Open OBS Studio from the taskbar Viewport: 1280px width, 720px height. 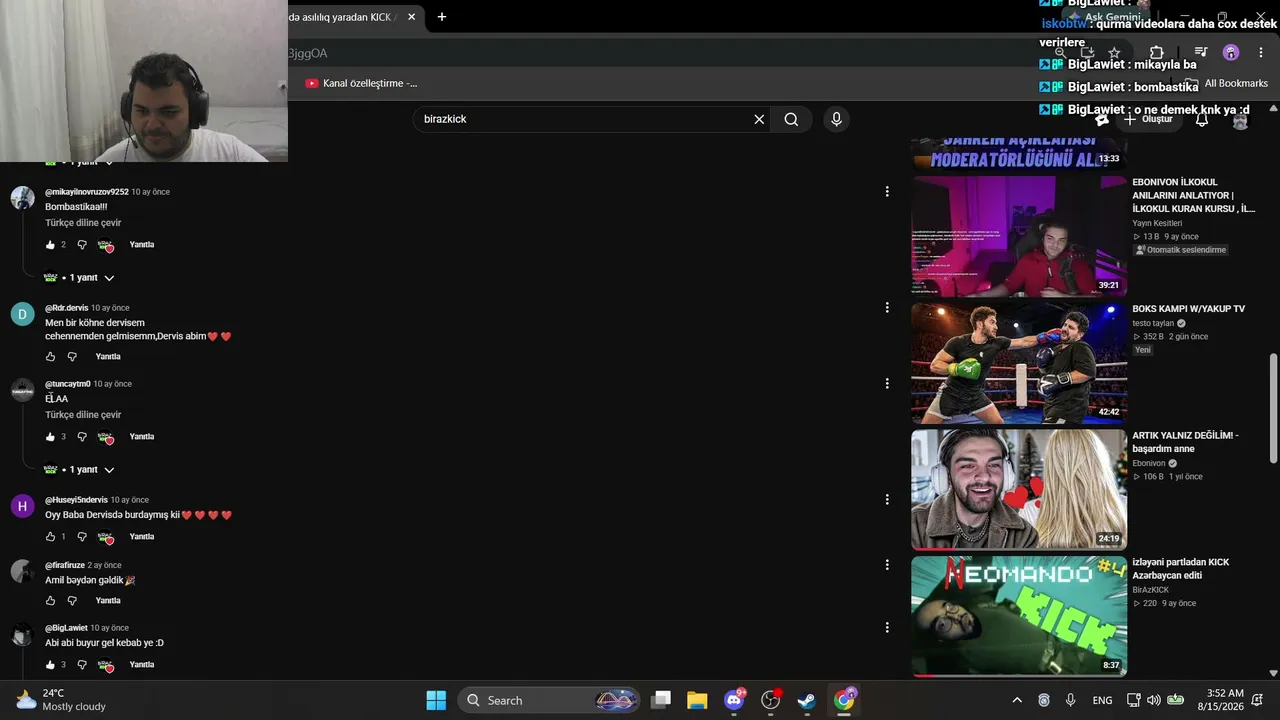(770, 700)
